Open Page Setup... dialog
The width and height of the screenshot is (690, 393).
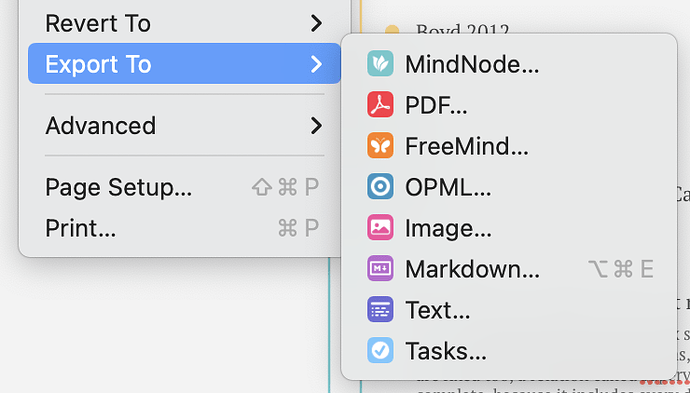184,187
